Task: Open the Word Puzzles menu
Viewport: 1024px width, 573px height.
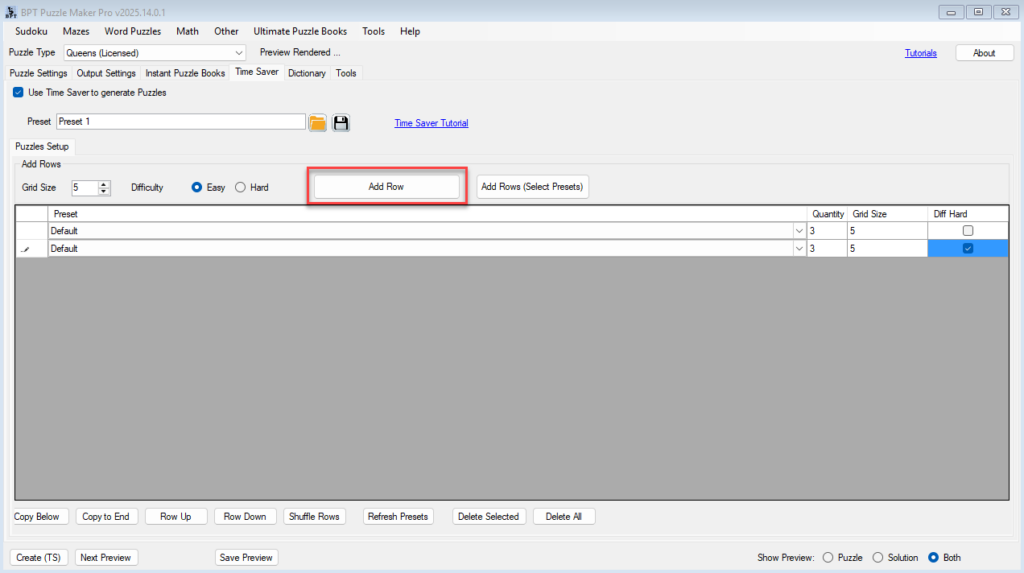Action: 132,31
